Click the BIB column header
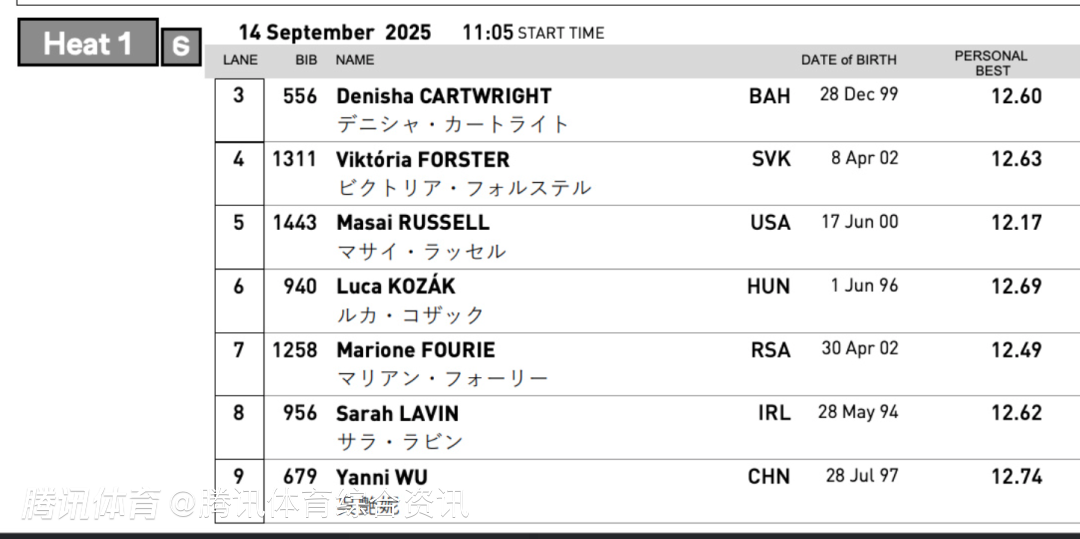This screenshot has height=539, width=1080. [306, 60]
